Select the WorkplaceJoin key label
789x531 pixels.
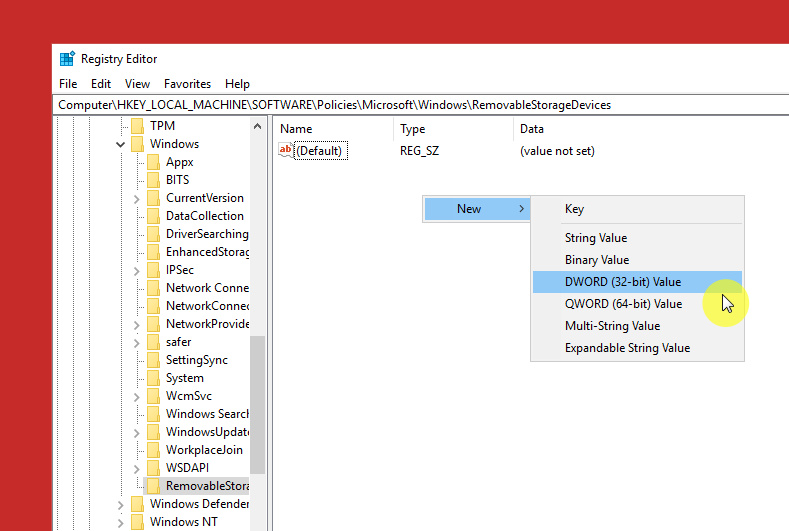point(204,450)
